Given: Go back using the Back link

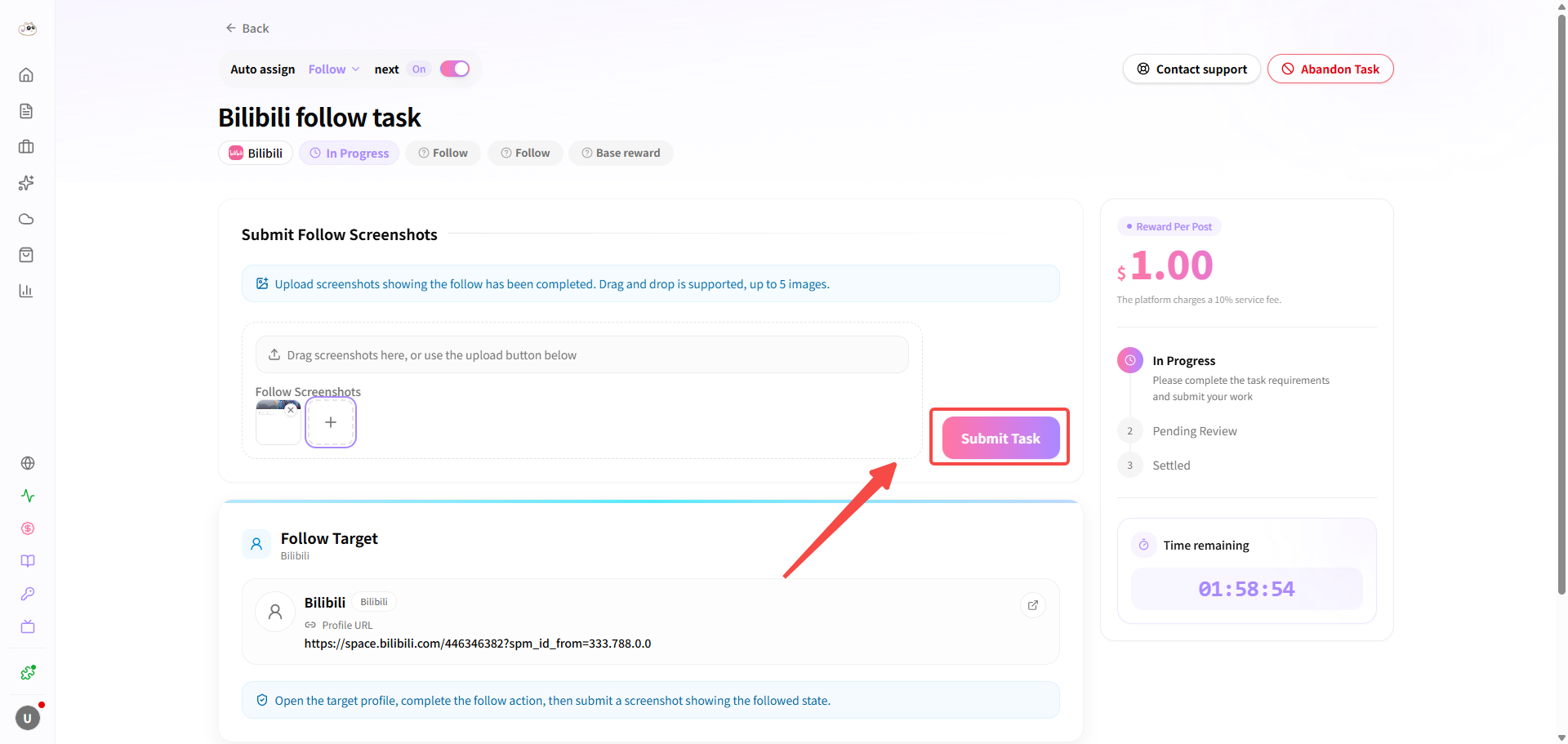Looking at the screenshot, I should tap(247, 29).
